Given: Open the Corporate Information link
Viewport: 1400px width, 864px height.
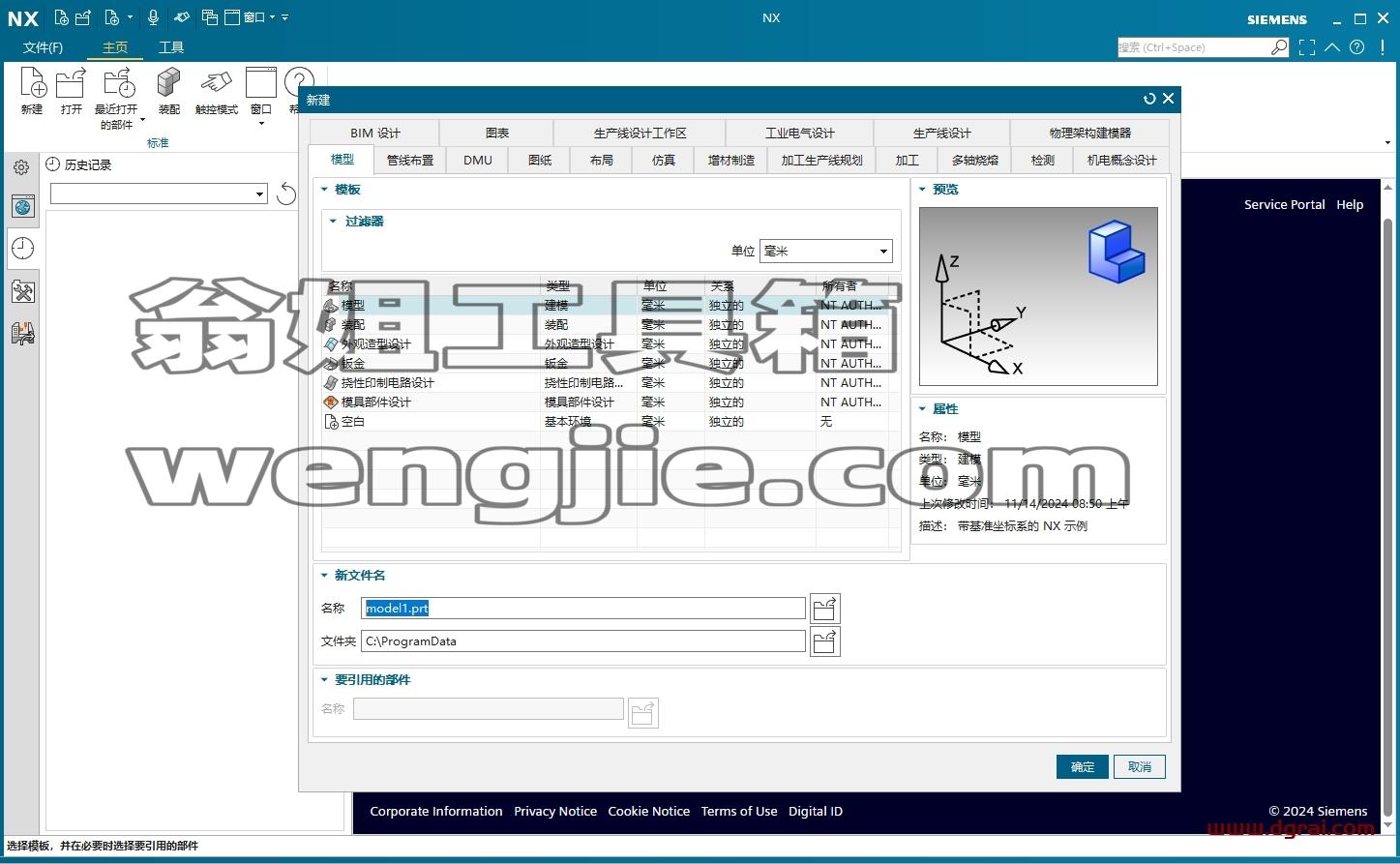Looking at the screenshot, I should 436,811.
